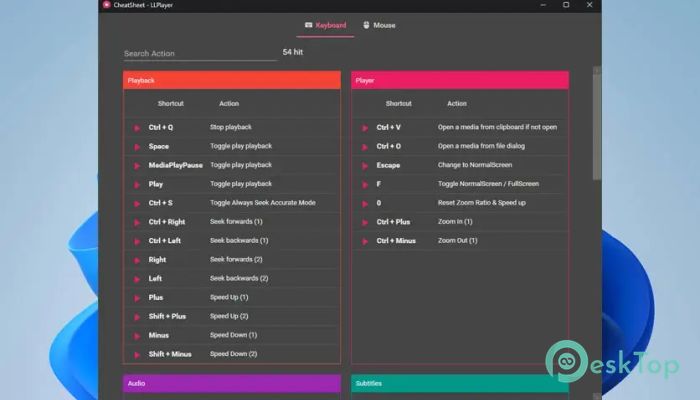Select 'Reset Zoom Ratio & Speed up' text
The image size is (700, 400).
482,203
